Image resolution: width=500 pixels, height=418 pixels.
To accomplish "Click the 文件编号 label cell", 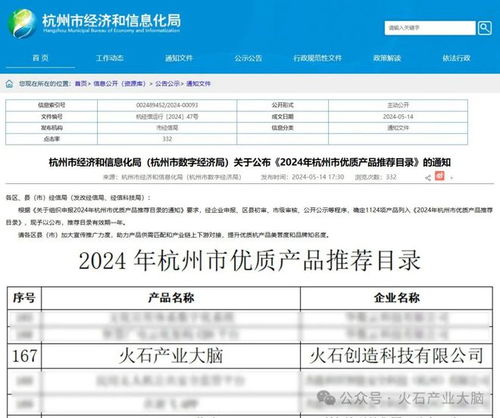I will [52, 117].
